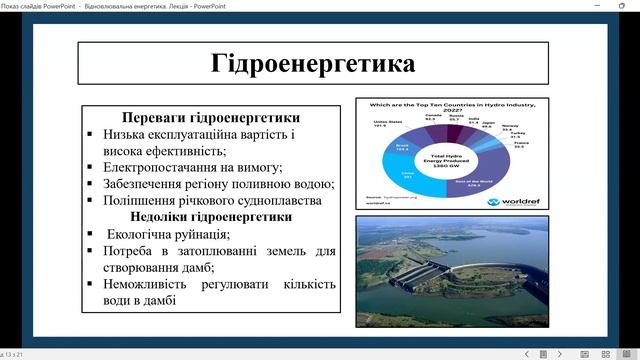Open Slide Sorter view (four squares icon)
The image size is (640, 360).
pos(606,354)
